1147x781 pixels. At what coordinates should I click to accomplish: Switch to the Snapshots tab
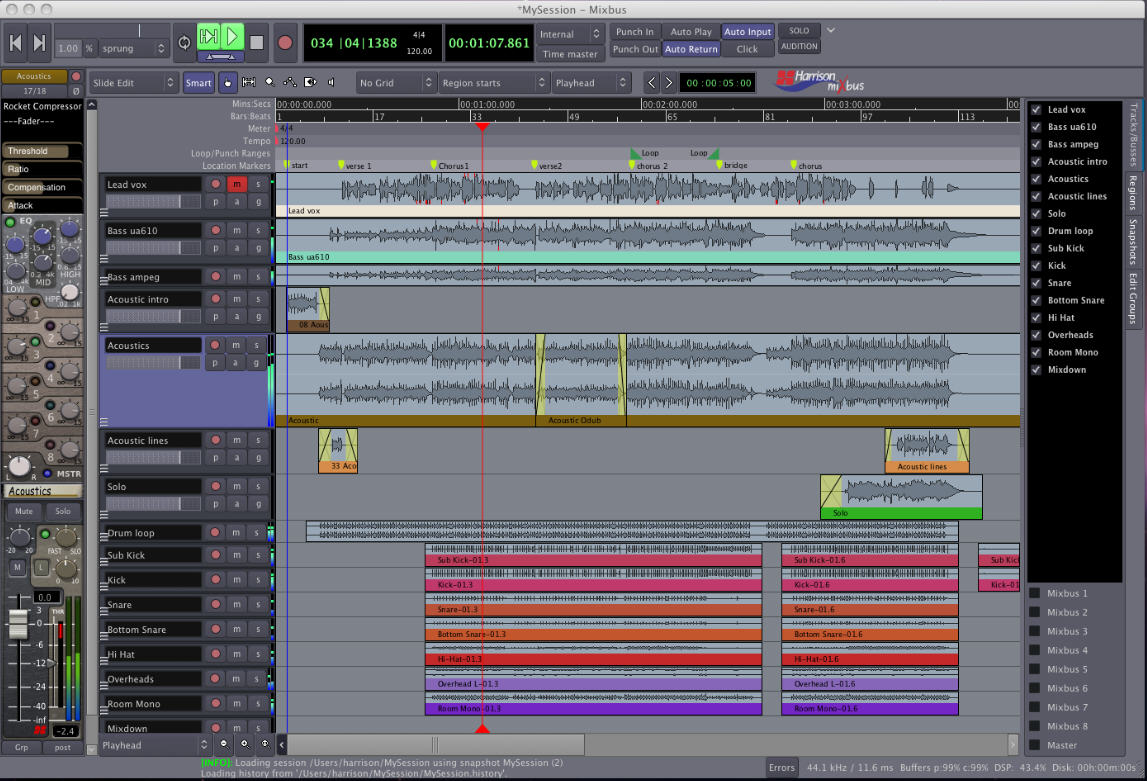click(x=1134, y=243)
